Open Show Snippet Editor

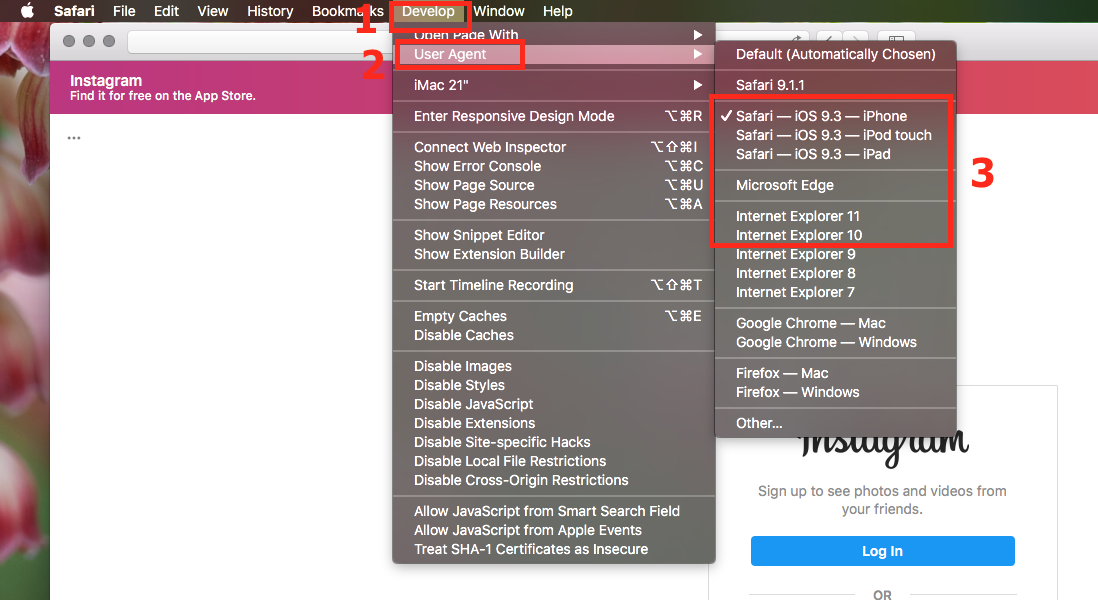[x=554, y=235]
